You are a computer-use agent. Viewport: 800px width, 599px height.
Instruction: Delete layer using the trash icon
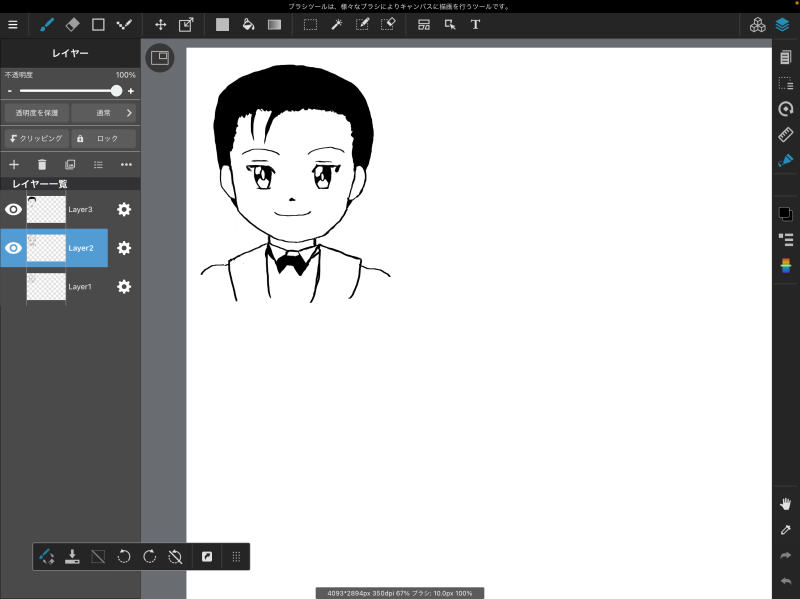[42, 164]
